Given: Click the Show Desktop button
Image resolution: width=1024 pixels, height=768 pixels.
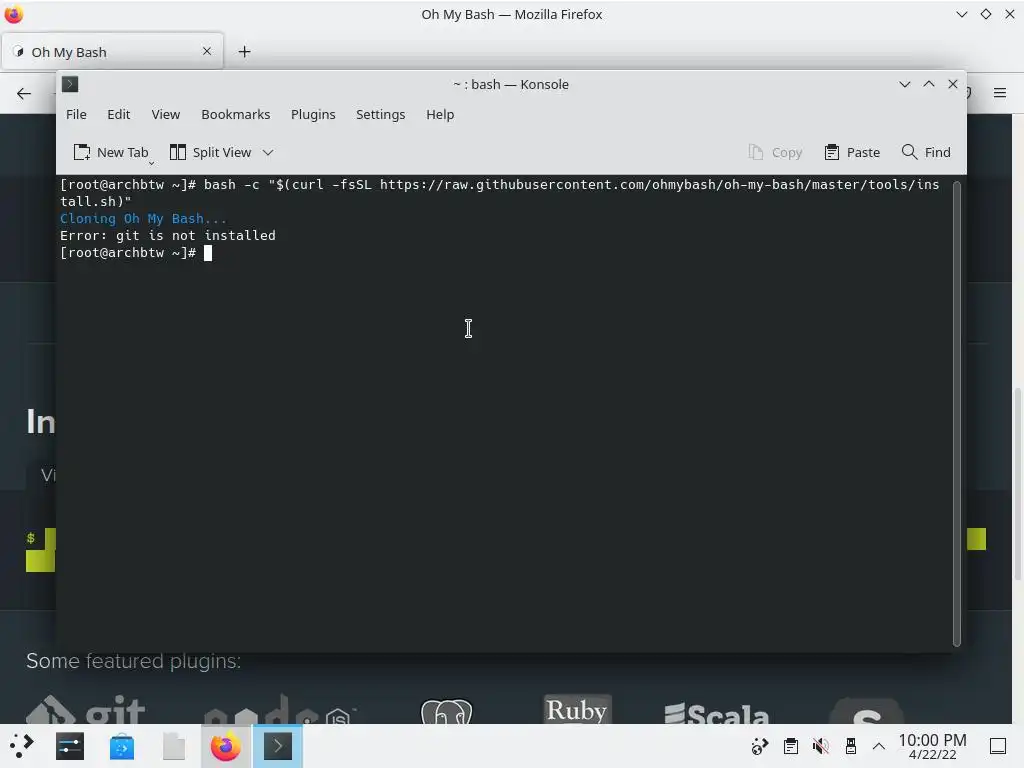Looking at the screenshot, I should tap(998, 746).
